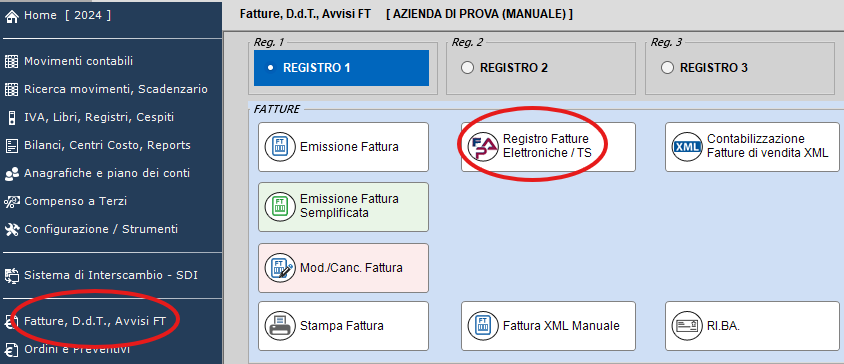Viewport: 844px width, 364px height.
Task: Click the Stampa Fattura button label
Action: [x=342, y=326]
